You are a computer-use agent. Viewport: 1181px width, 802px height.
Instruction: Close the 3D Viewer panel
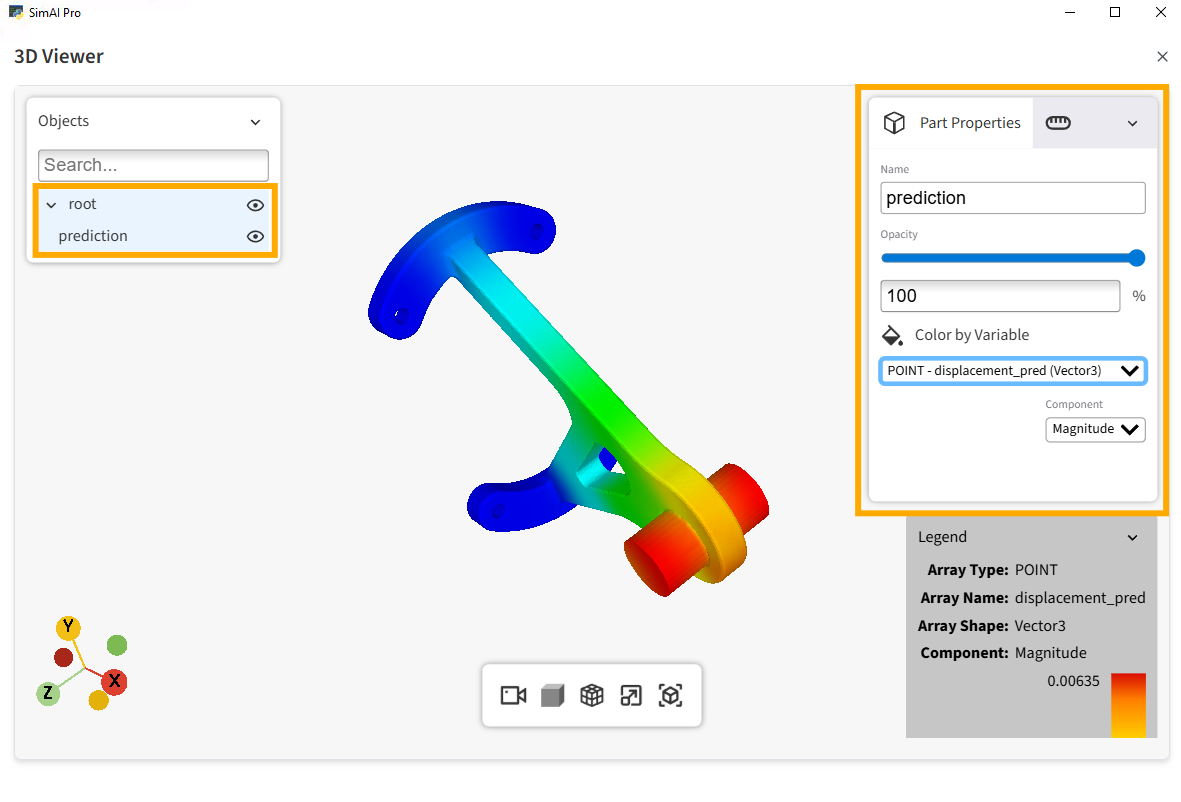[1162, 57]
